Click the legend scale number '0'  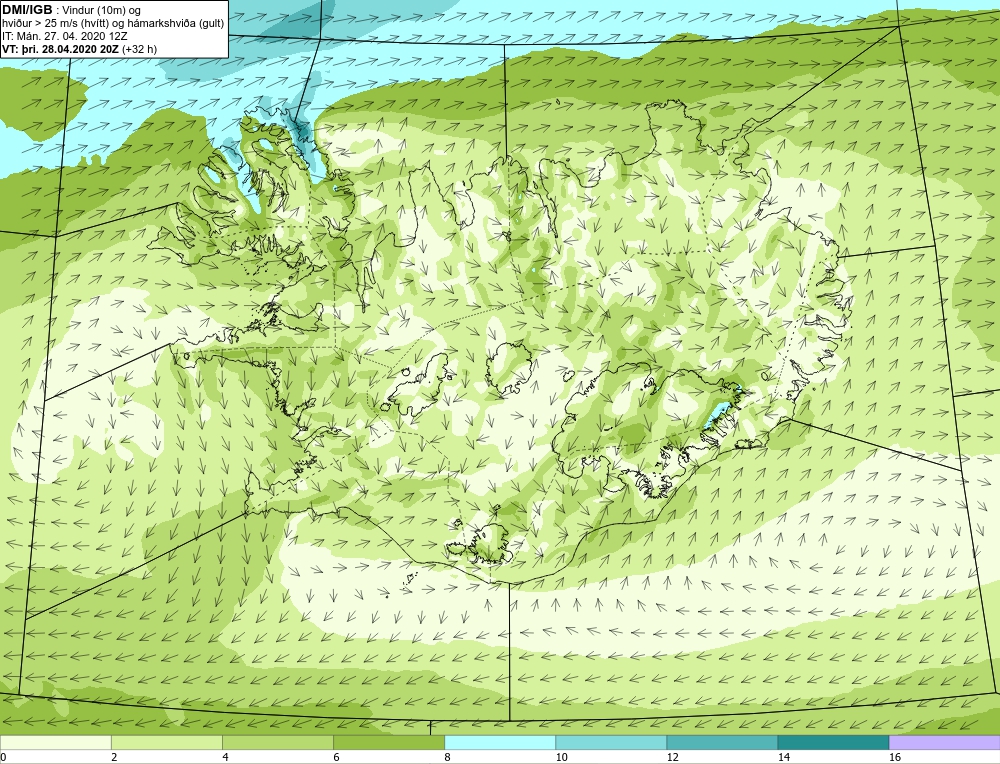[3, 758]
